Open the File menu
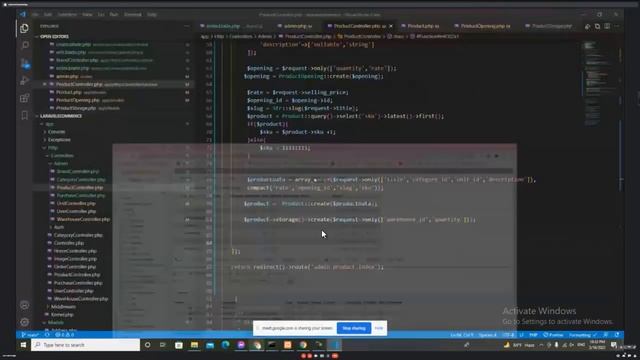This screenshot has height=360, width=640. click(x=35, y=14)
